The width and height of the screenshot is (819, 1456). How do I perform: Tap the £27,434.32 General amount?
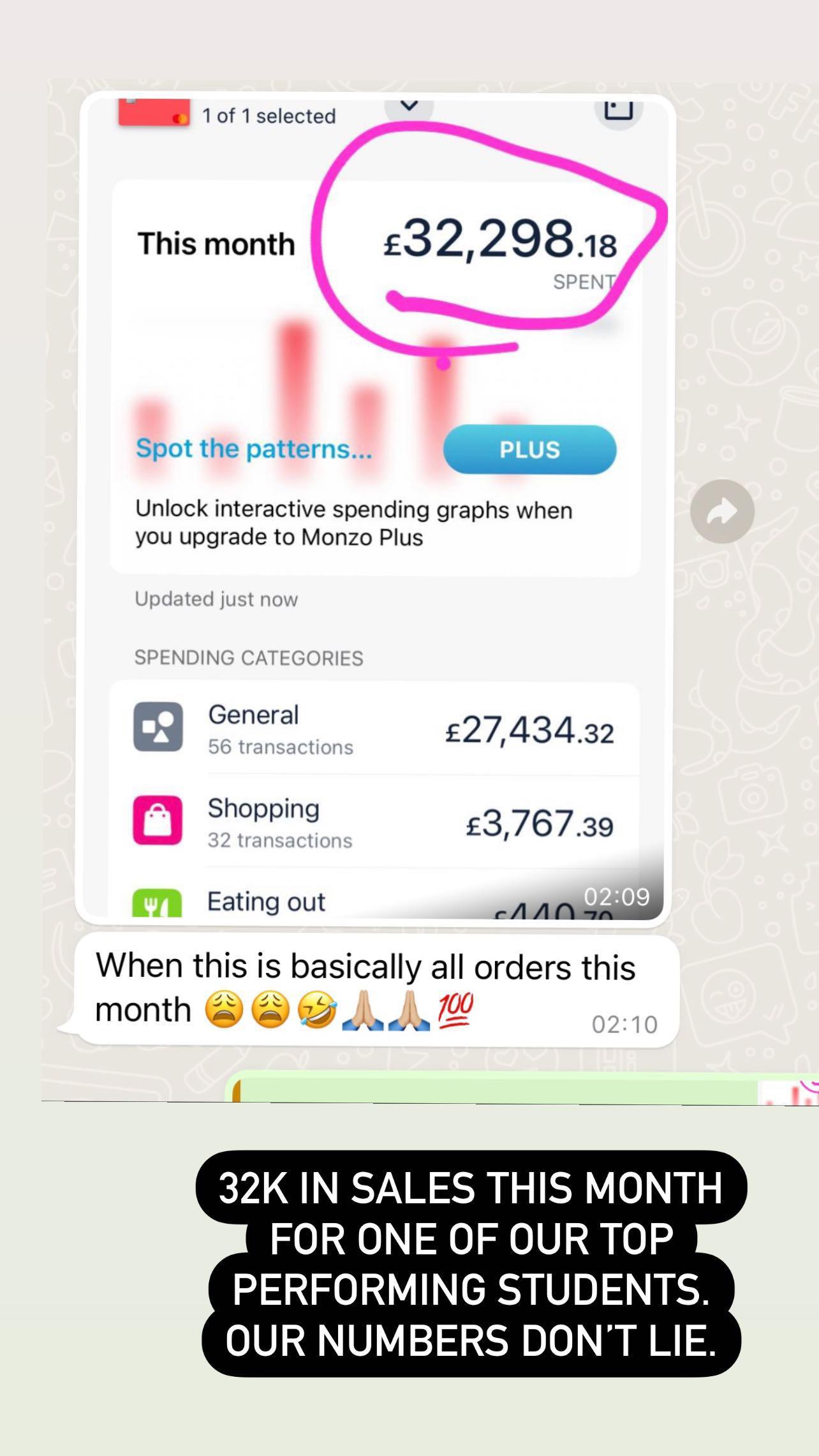coord(529,730)
